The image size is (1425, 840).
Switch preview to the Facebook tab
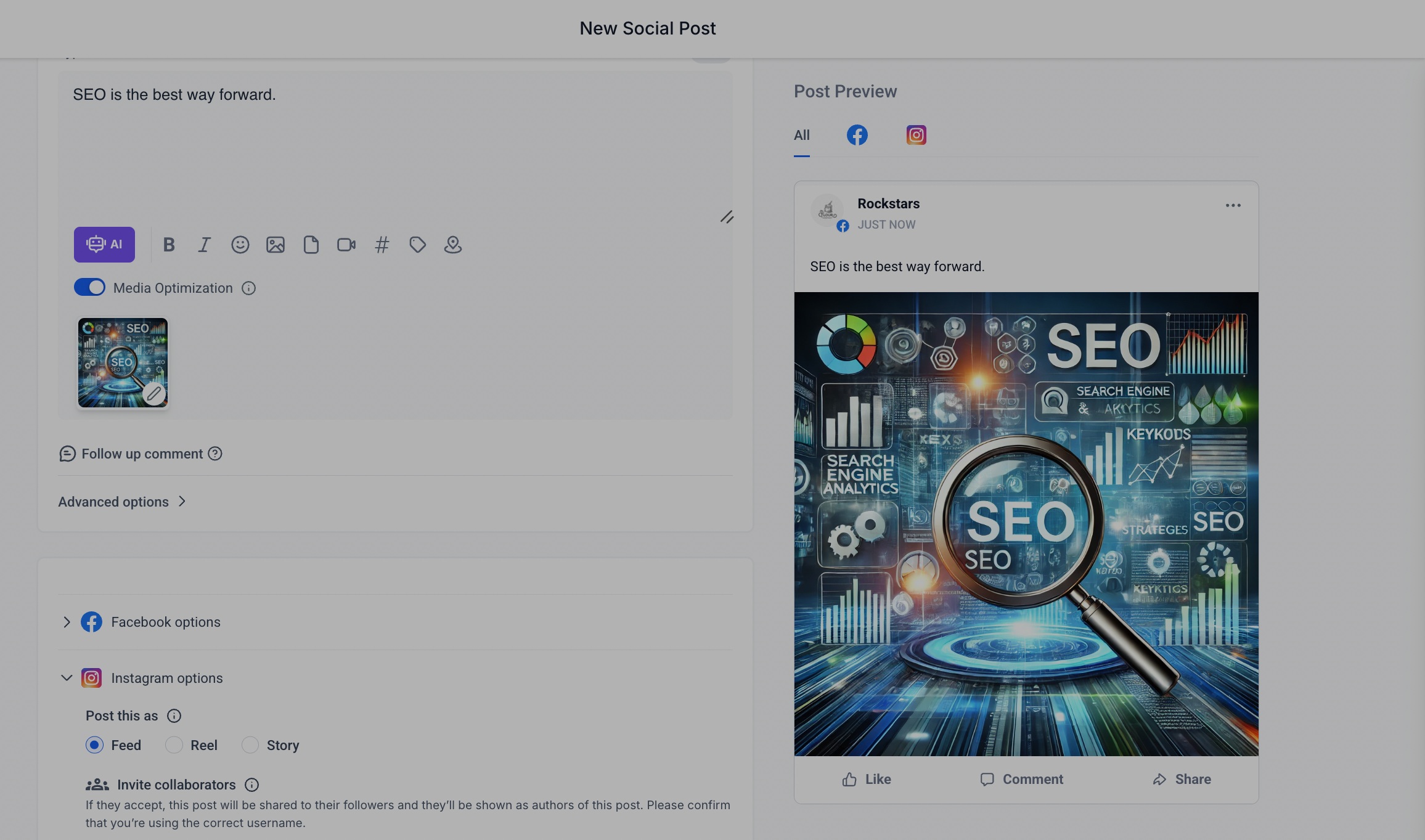click(857, 135)
